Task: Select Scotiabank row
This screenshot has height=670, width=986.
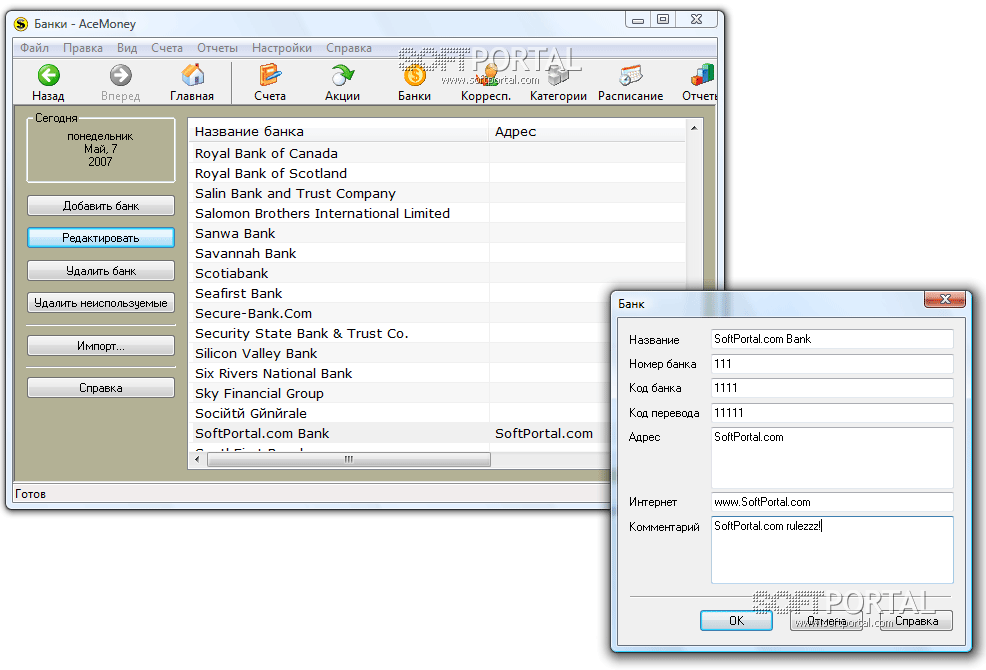Action: [x=436, y=273]
